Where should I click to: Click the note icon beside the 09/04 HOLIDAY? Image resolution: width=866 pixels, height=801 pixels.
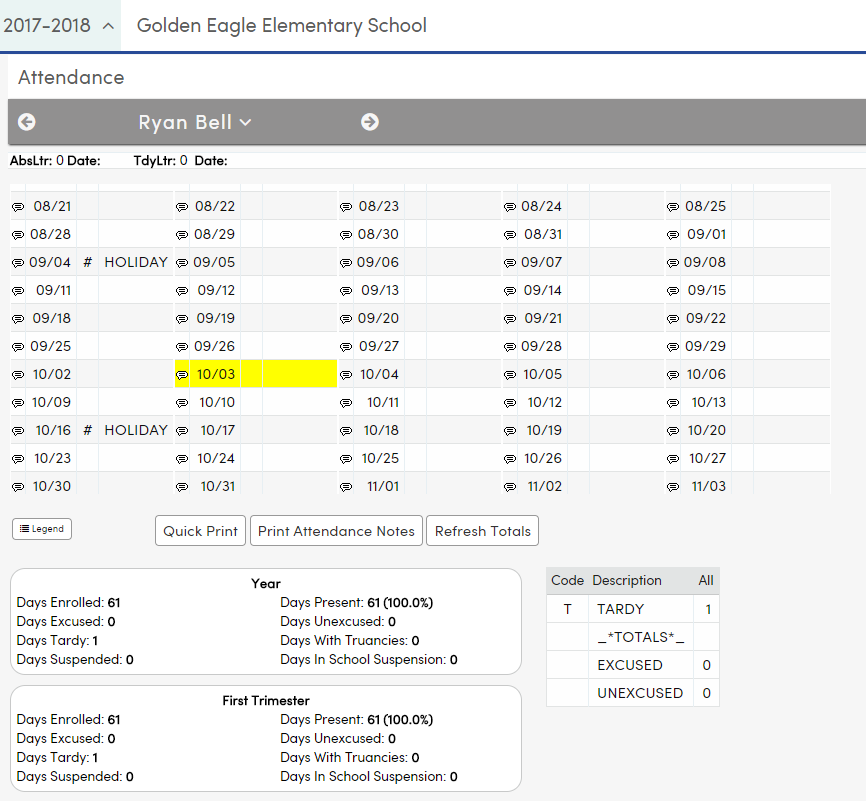[18, 262]
